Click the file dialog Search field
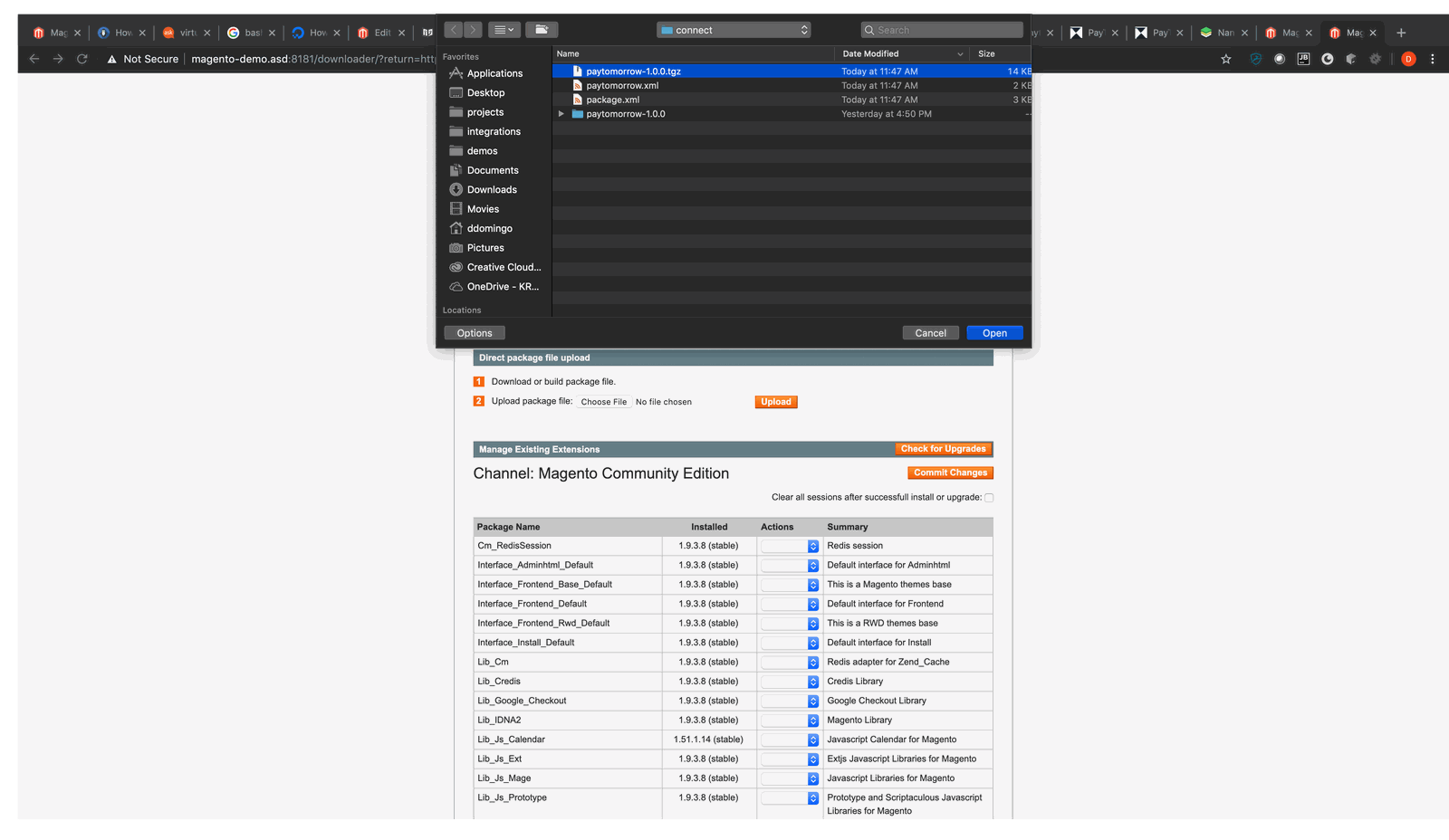1449x840 pixels. [942, 30]
